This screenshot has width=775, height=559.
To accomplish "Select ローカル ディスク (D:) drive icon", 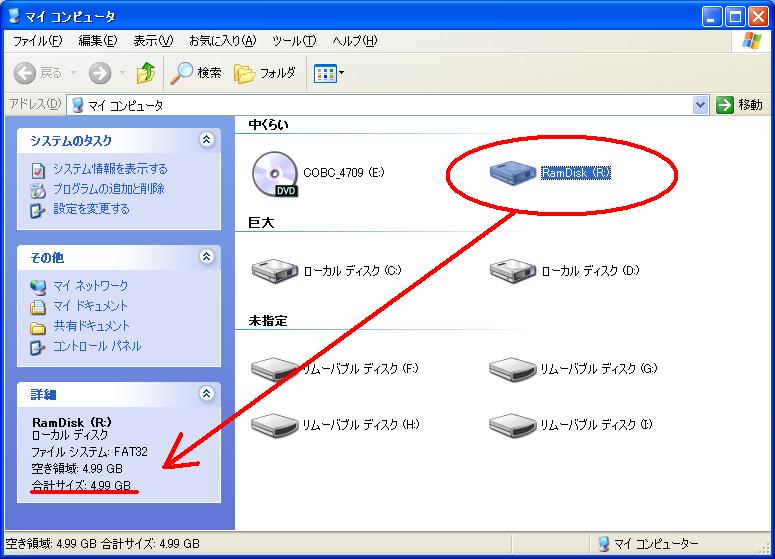I will tap(513, 271).
